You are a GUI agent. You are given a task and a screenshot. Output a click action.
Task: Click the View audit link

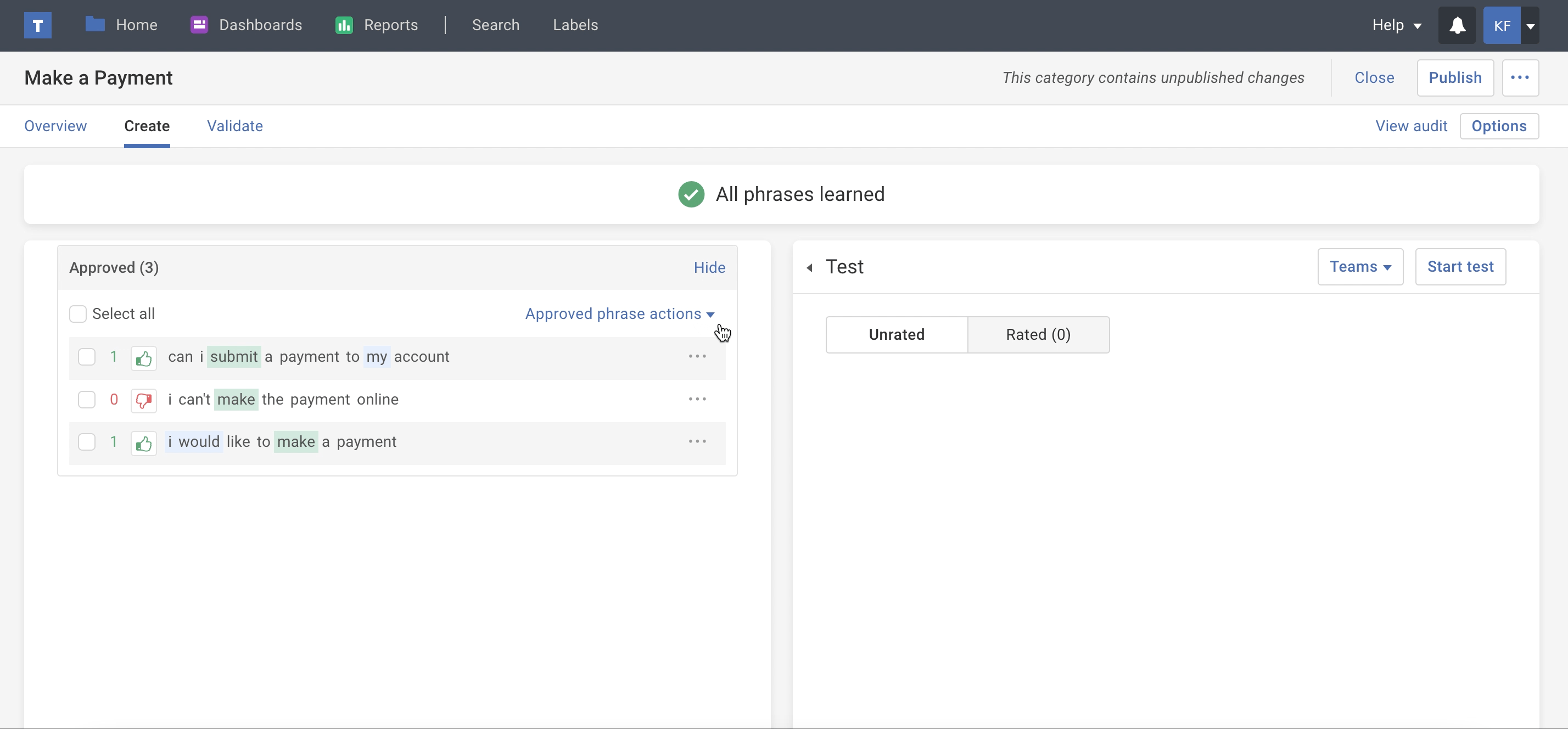pyautogui.click(x=1411, y=126)
